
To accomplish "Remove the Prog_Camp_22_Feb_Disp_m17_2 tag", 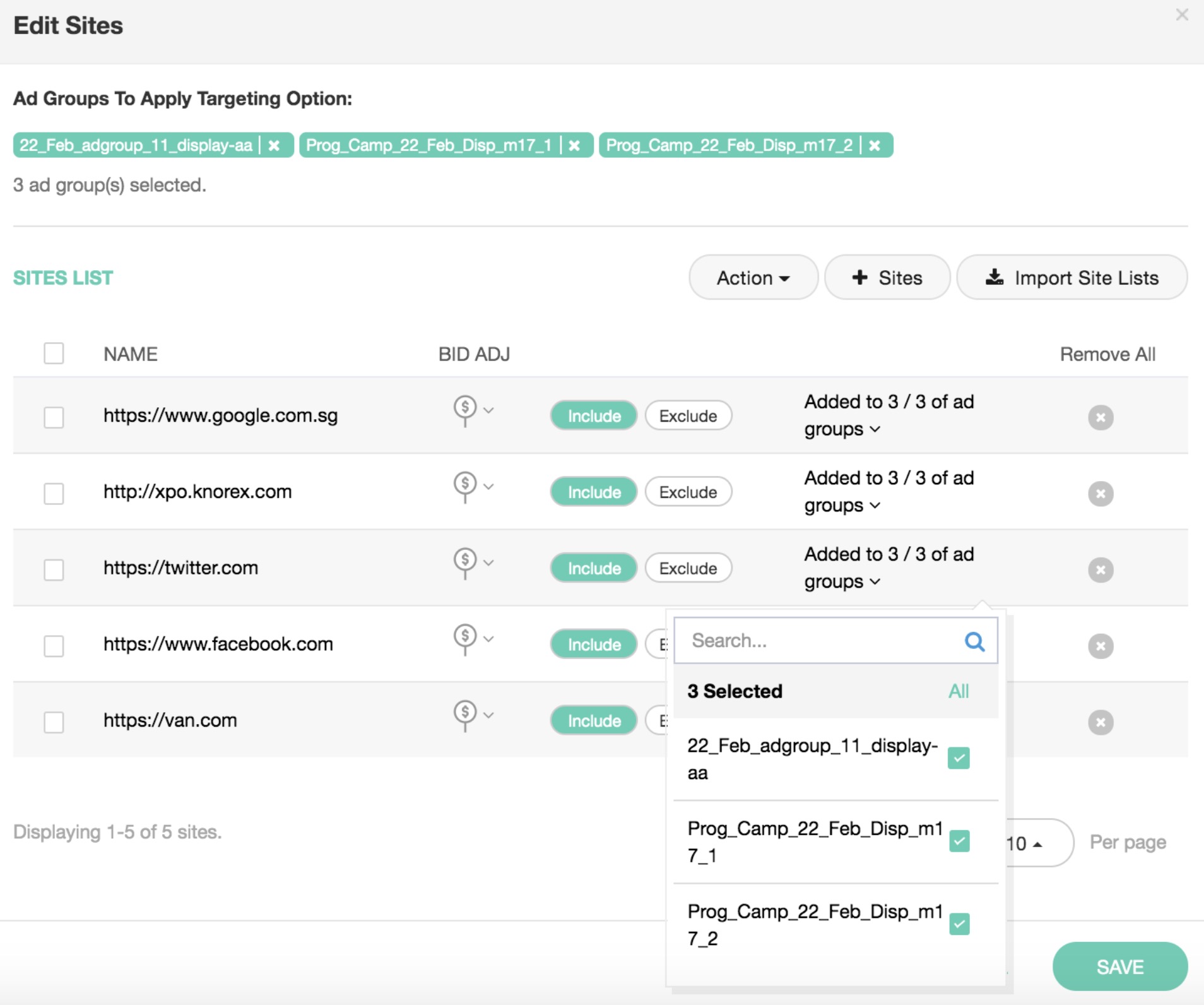I will (874, 146).
